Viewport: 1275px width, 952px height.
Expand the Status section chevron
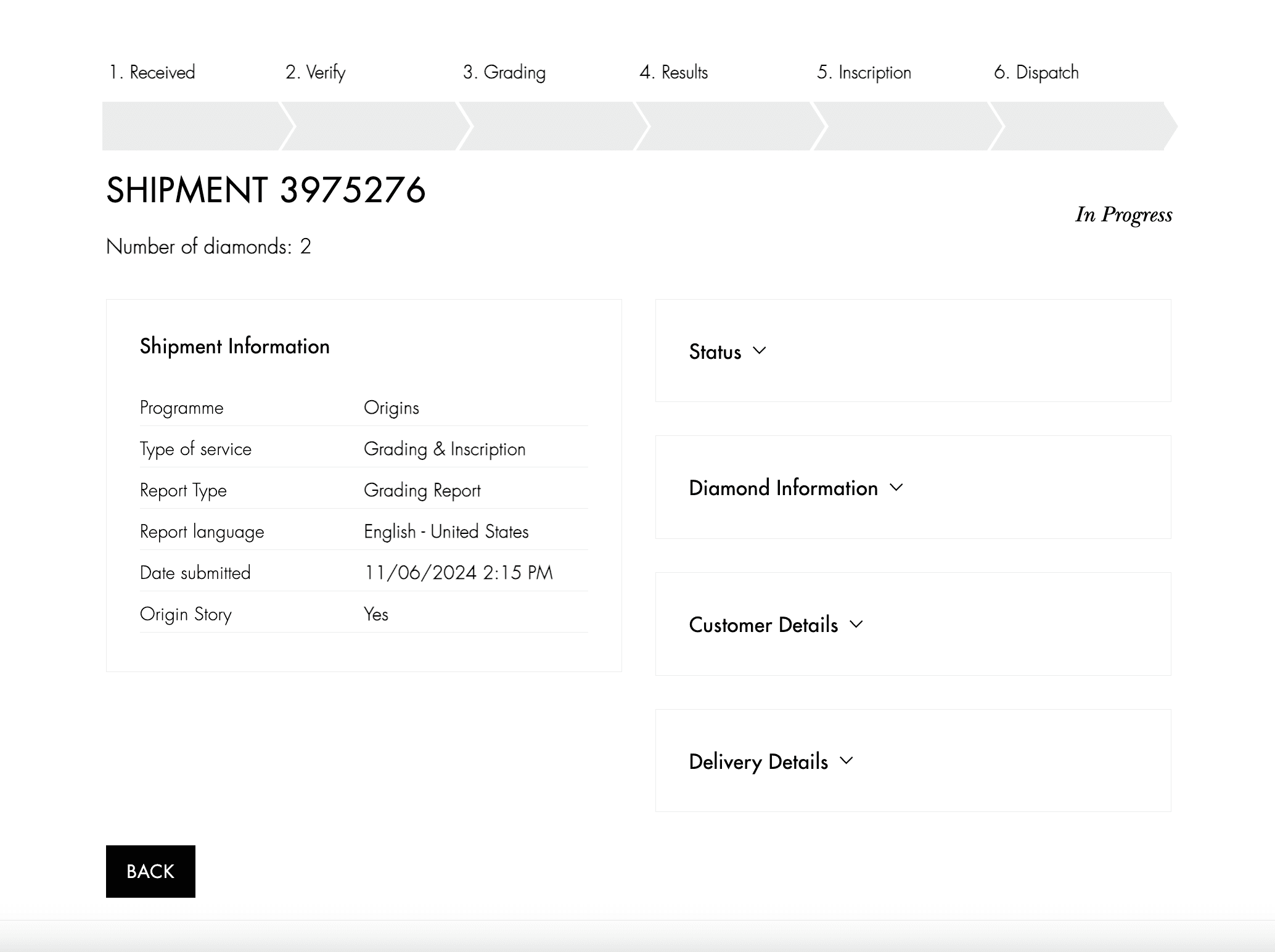pyautogui.click(x=760, y=351)
